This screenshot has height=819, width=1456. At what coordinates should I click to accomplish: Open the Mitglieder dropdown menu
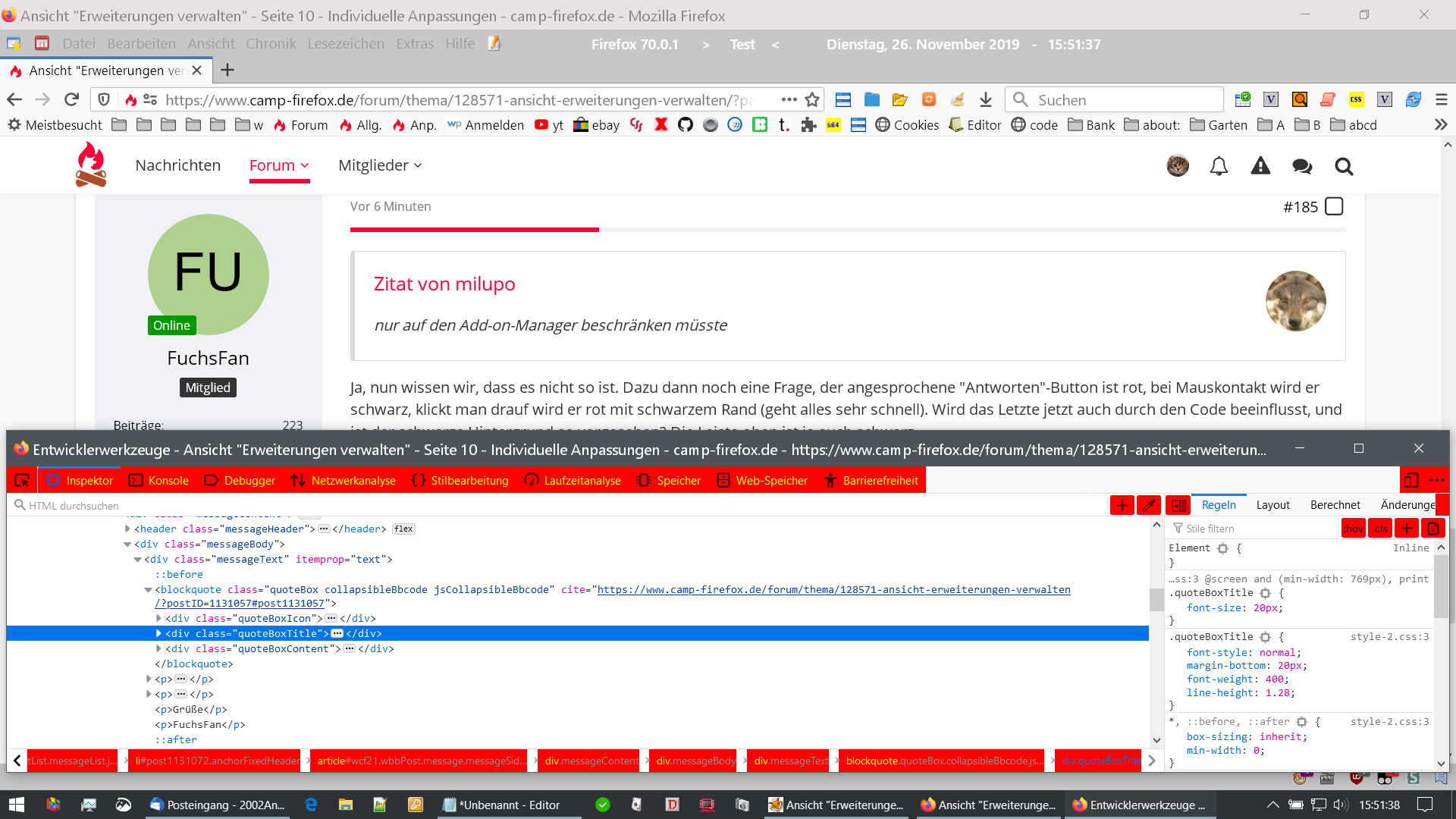click(379, 165)
